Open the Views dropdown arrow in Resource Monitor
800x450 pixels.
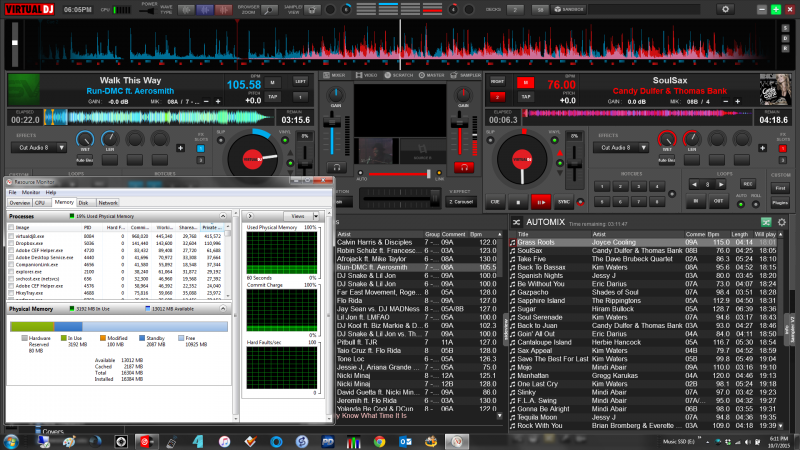click(x=316, y=216)
